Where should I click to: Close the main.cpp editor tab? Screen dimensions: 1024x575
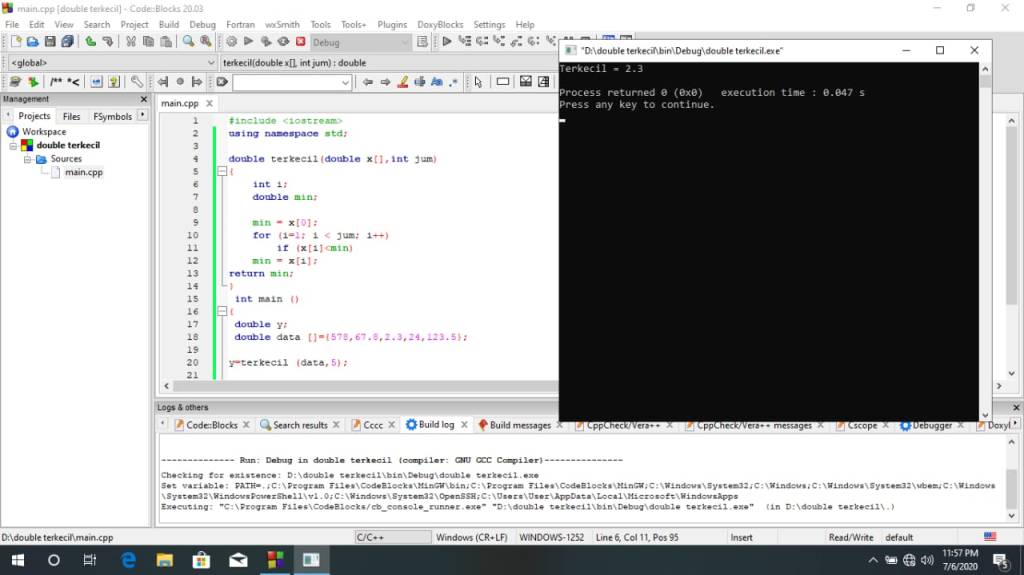210,104
